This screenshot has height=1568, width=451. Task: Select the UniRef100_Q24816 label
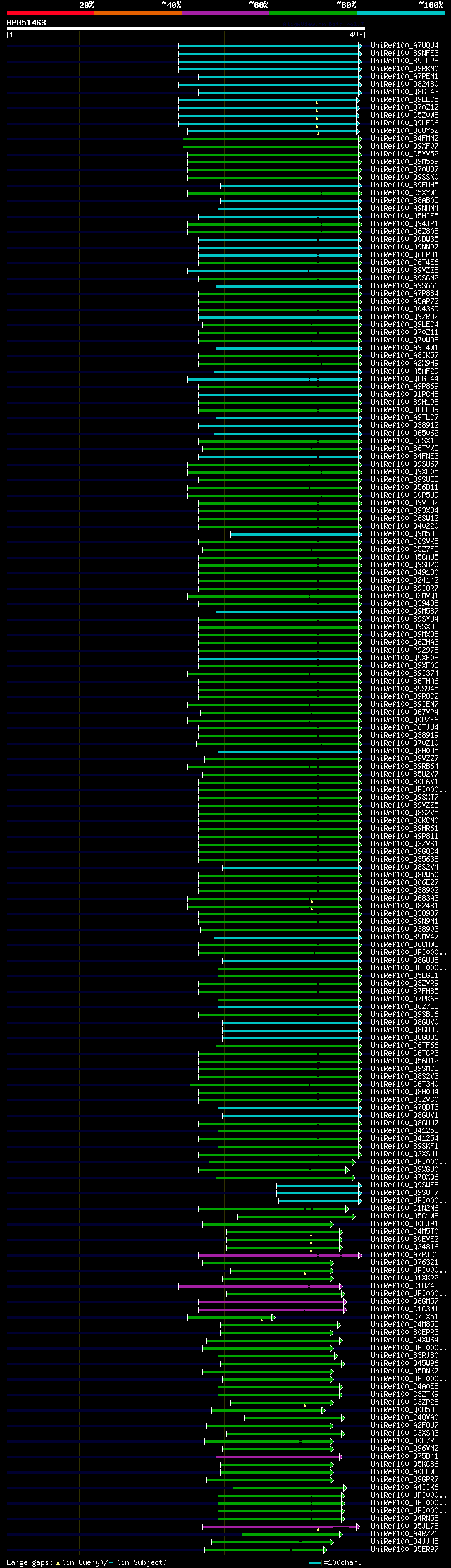404,1247
